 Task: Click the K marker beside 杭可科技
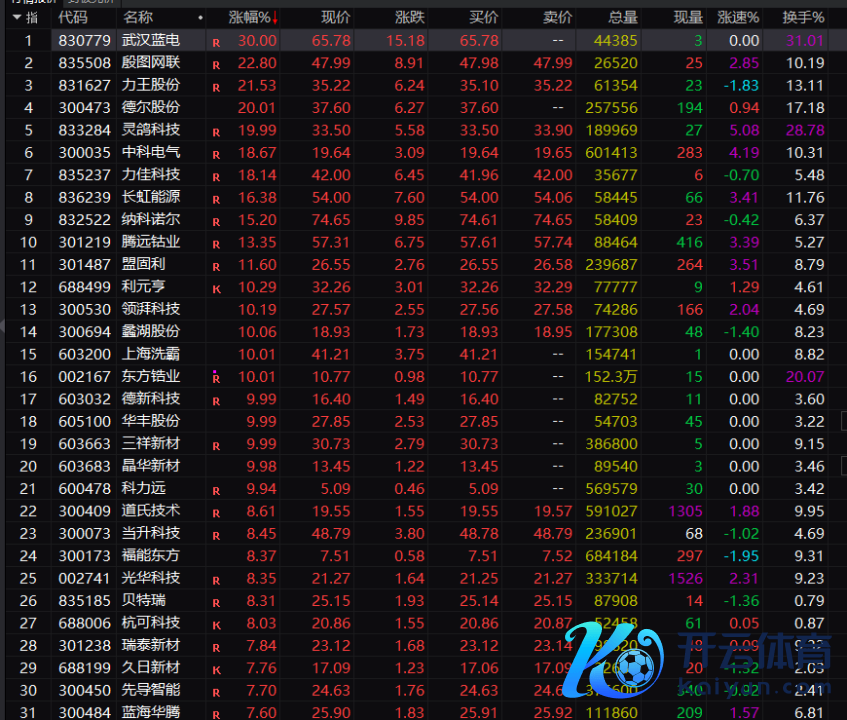(x=216, y=624)
